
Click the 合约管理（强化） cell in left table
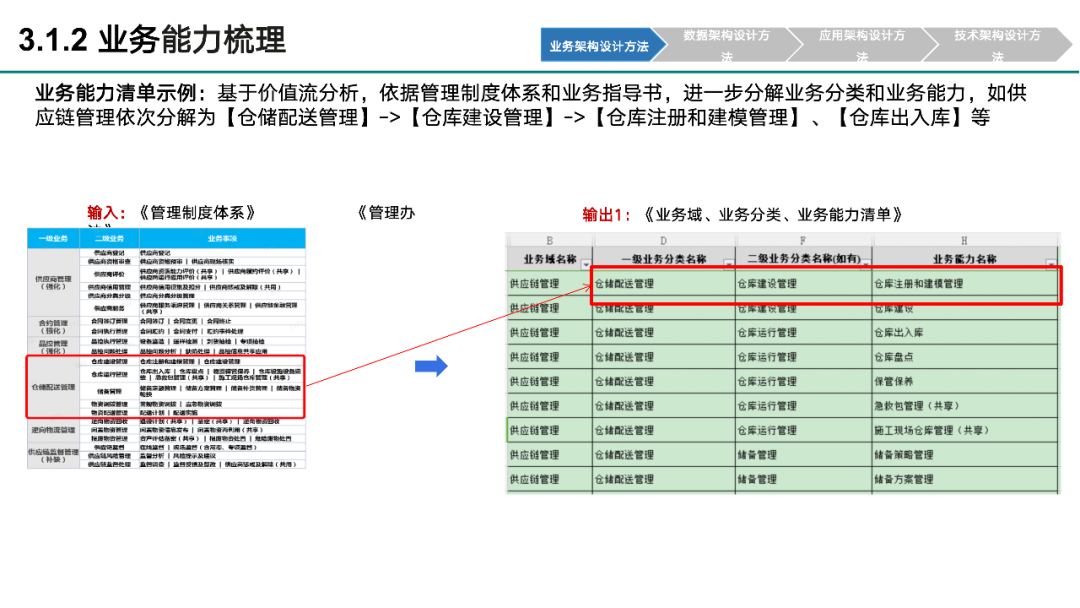point(53,326)
